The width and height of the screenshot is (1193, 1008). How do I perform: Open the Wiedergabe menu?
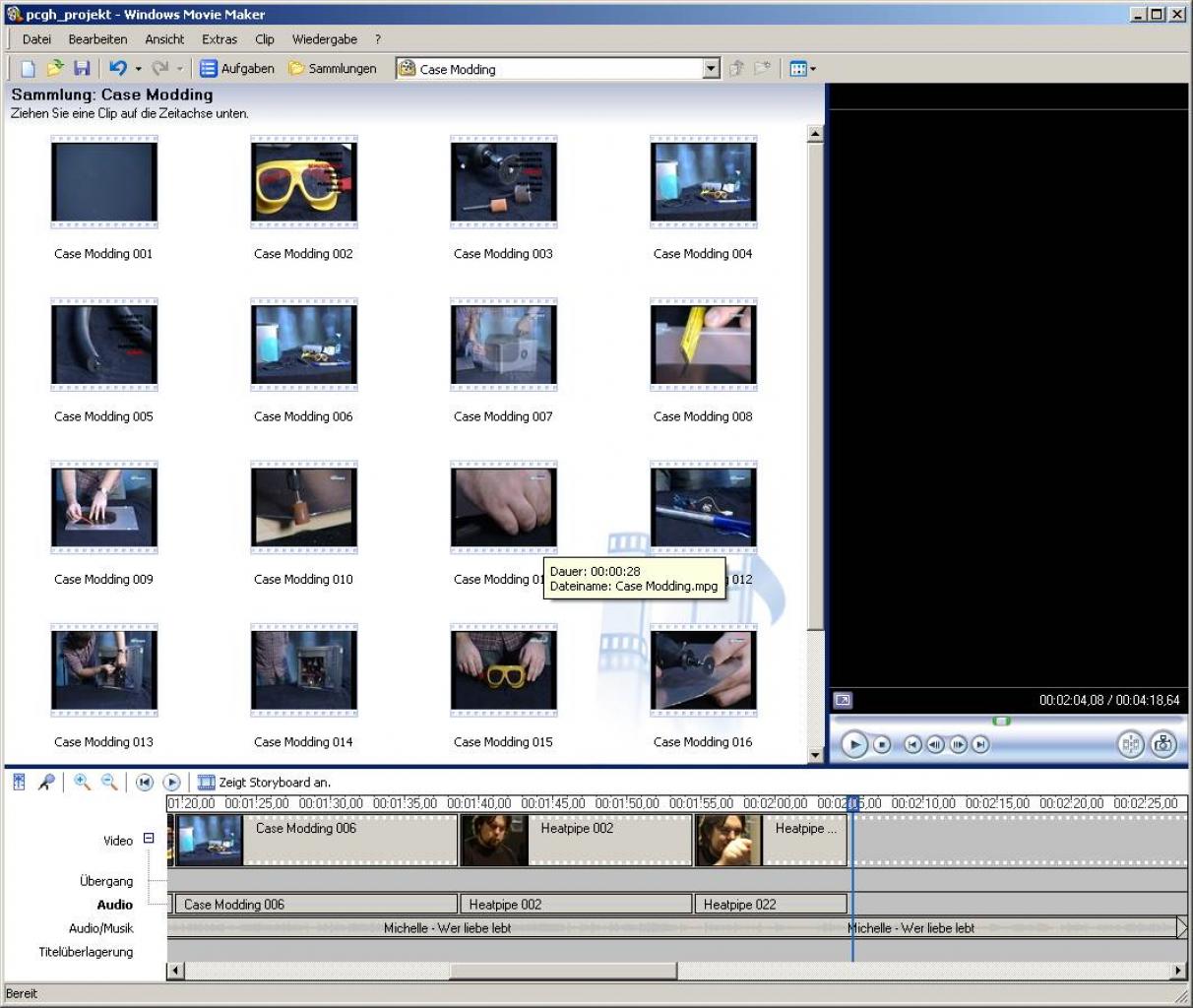point(325,39)
